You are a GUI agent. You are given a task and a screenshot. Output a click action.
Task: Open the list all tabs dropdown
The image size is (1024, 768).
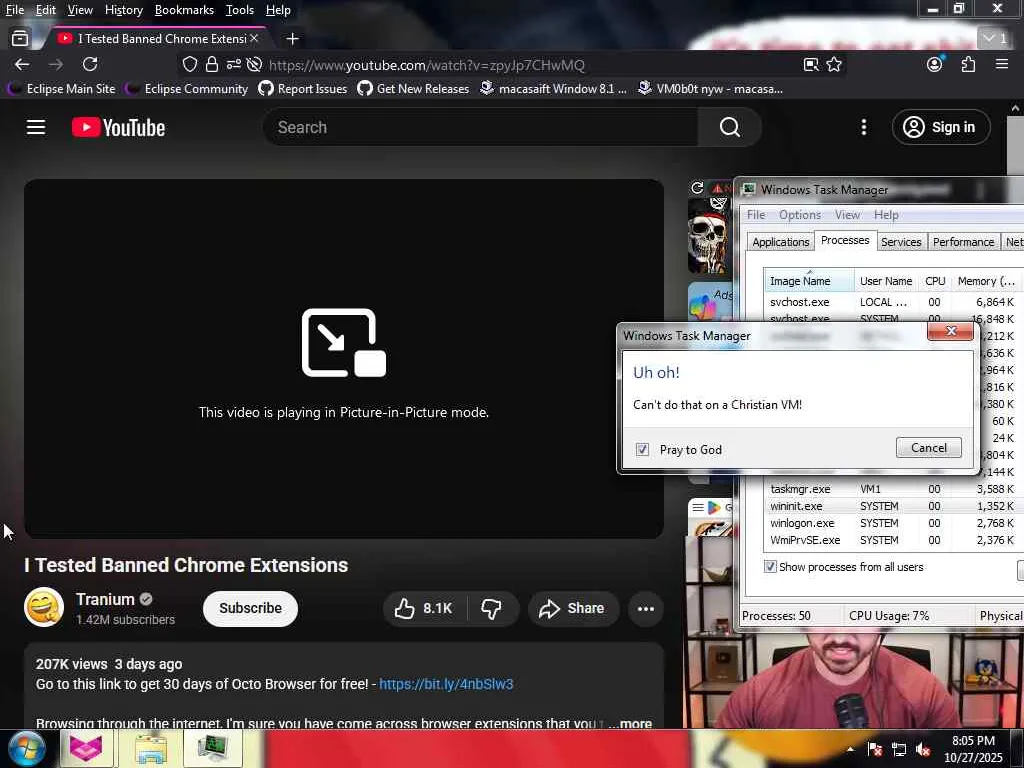996,39
